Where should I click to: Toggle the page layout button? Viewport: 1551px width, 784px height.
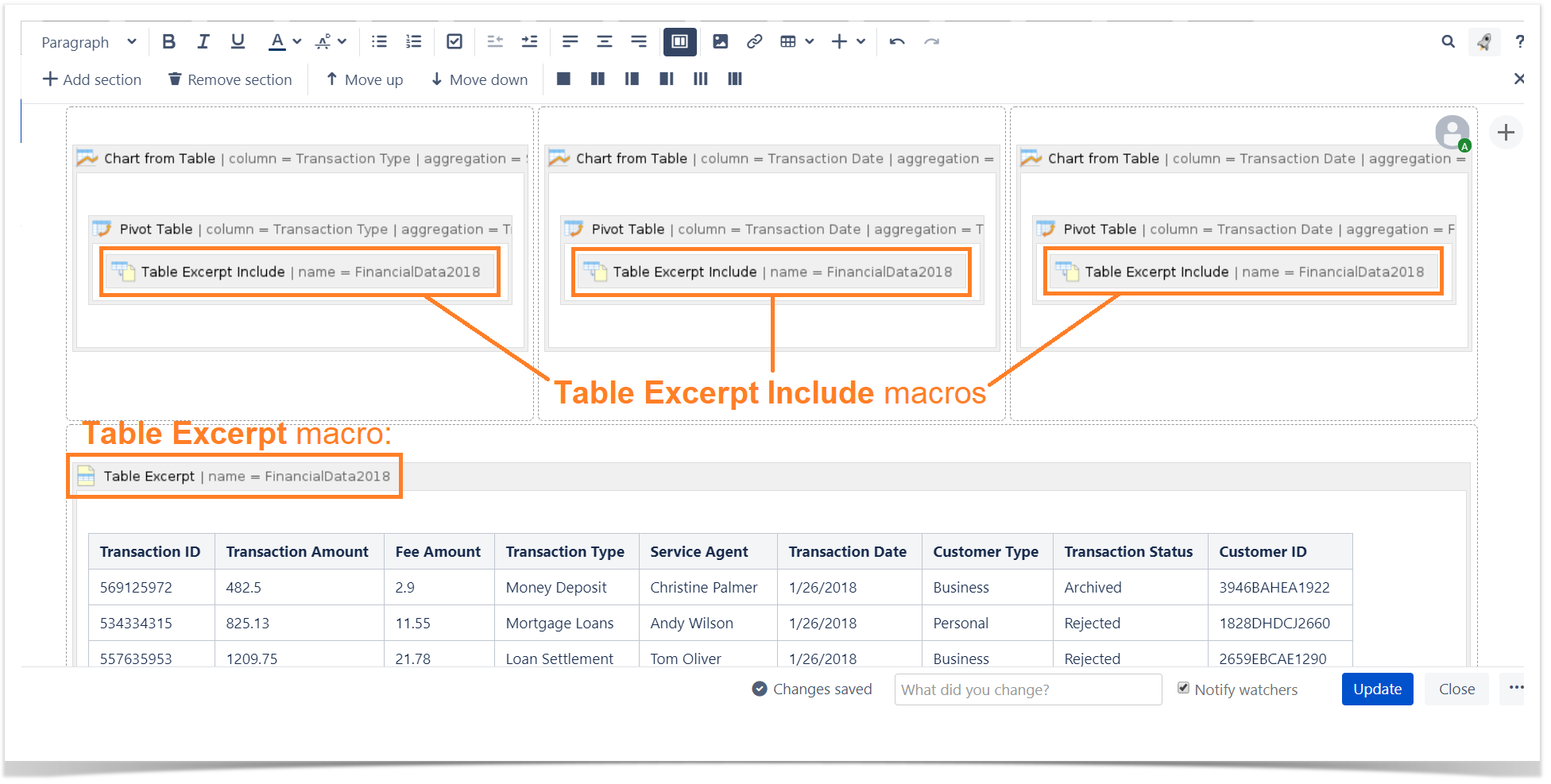coord(679,41)
